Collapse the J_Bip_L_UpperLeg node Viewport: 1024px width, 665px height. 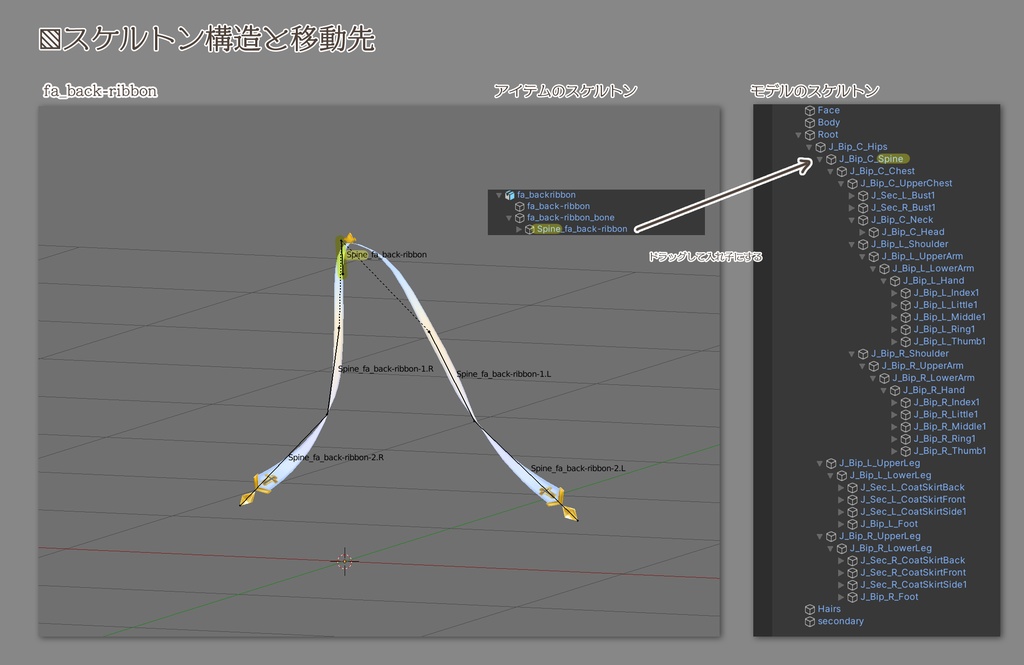click(820, 463)
